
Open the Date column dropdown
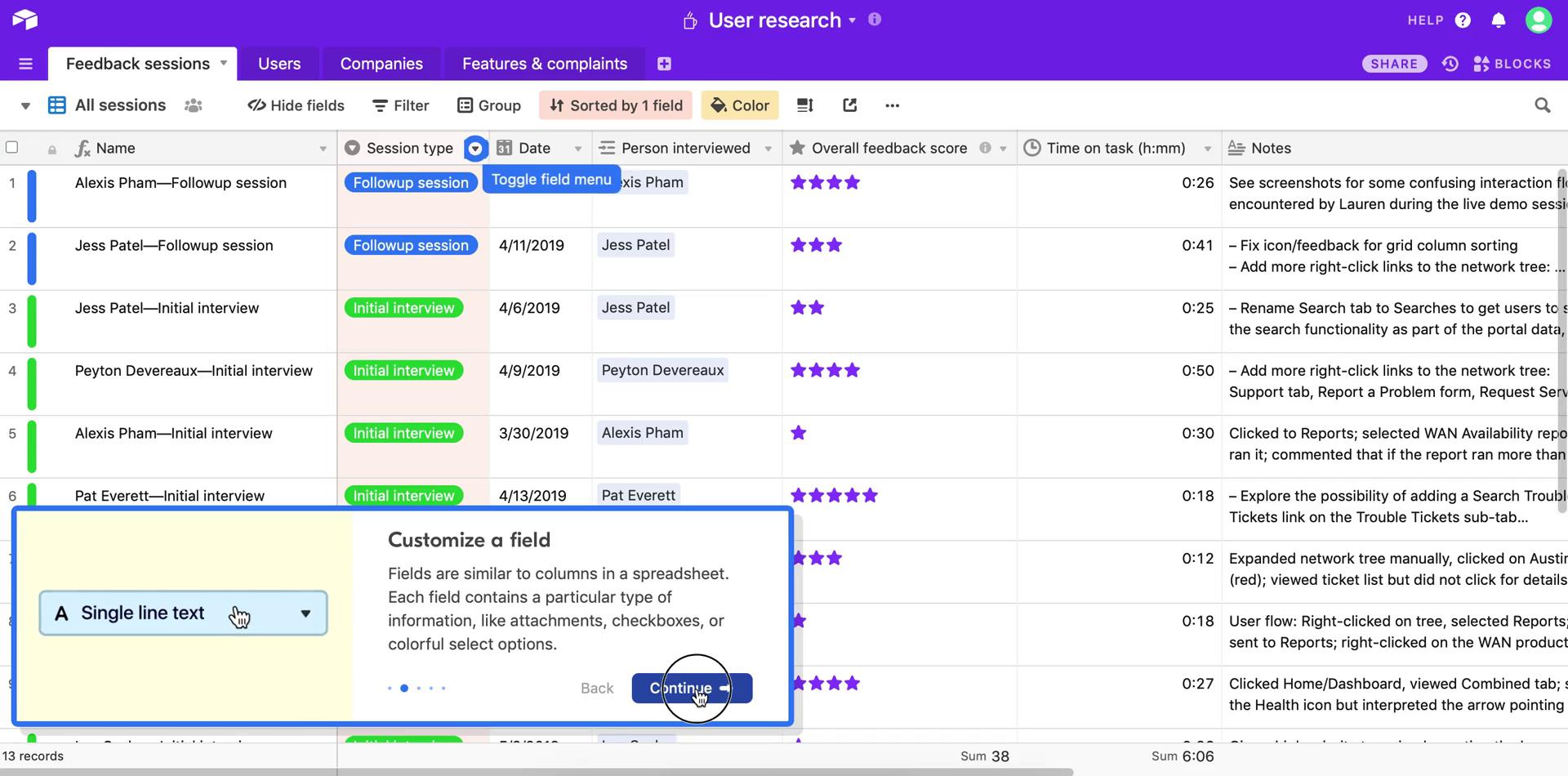(579, 148)
